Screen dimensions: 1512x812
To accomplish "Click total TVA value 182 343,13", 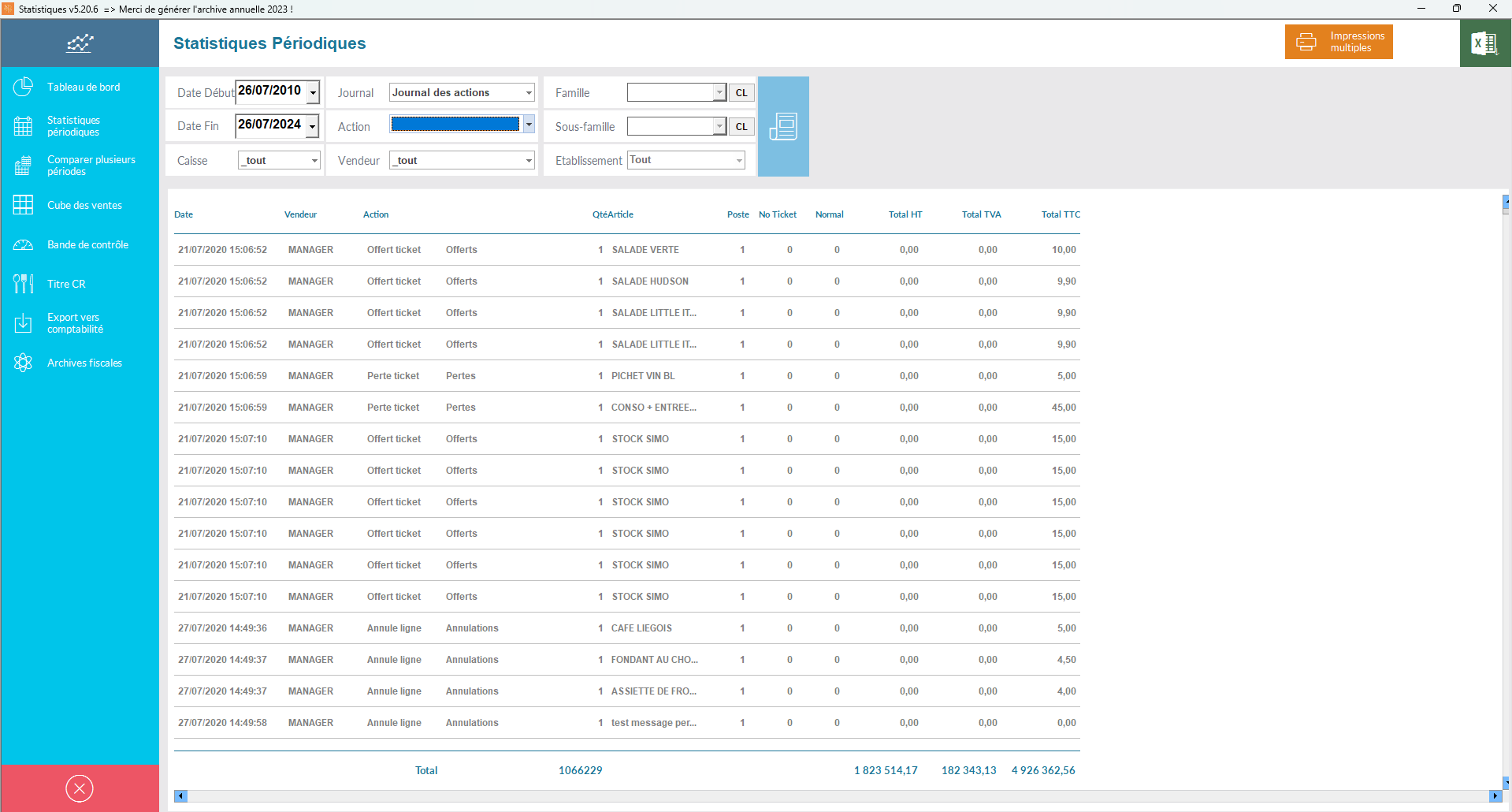I will (x=969, y=770).
